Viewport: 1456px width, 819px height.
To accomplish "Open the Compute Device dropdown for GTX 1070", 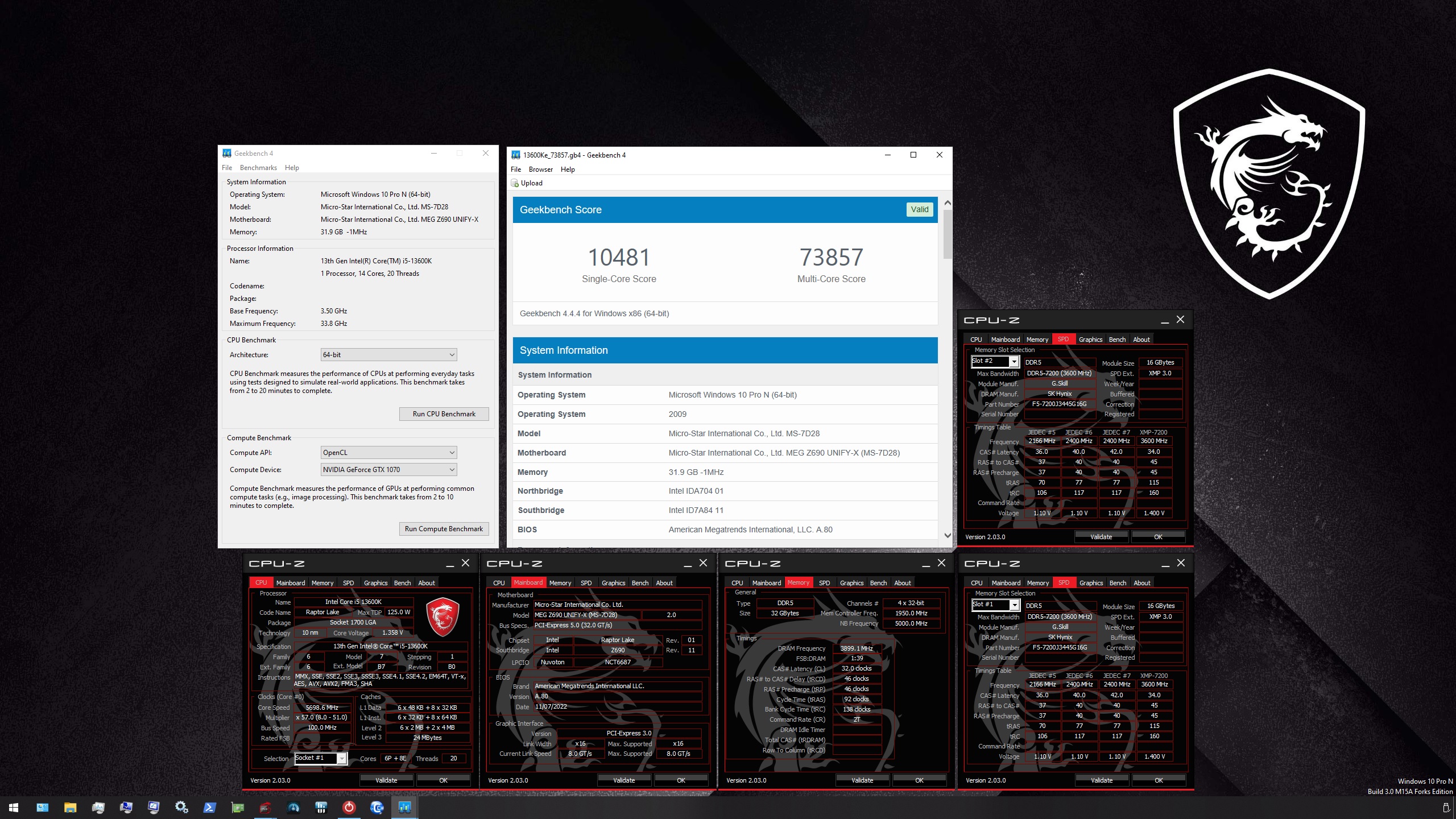I will click(x=389, y=470).
